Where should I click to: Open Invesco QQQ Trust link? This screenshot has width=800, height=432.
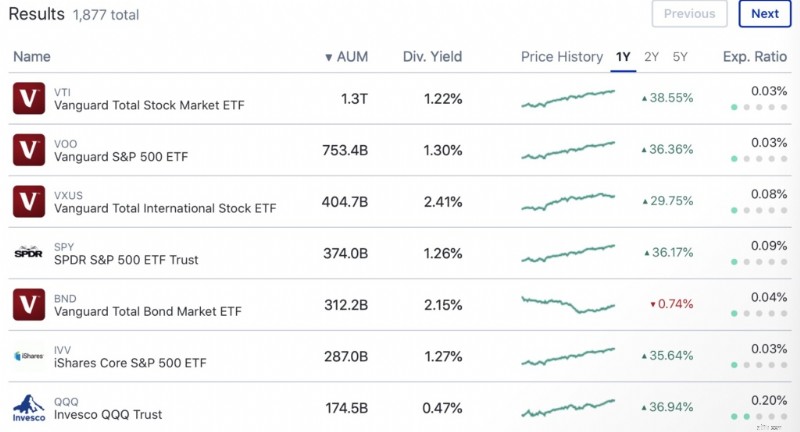point(108,415)
